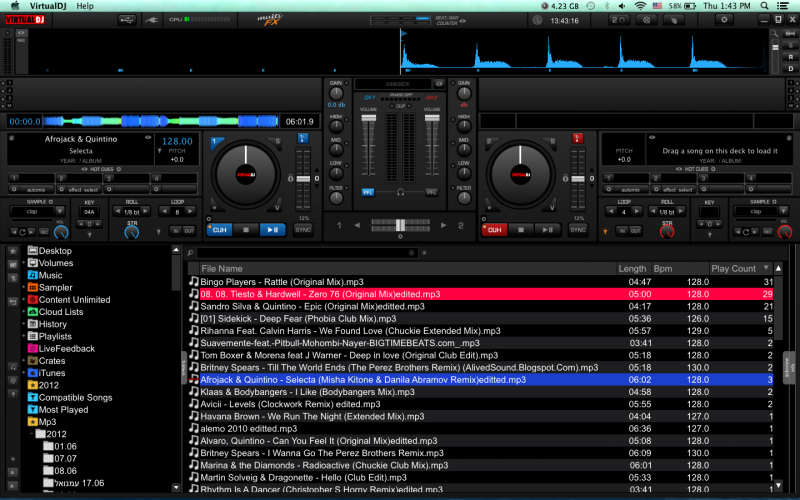Toggle left channel PFL headphone cue
This screenshot has height=500, width=800.
(367, 191)
